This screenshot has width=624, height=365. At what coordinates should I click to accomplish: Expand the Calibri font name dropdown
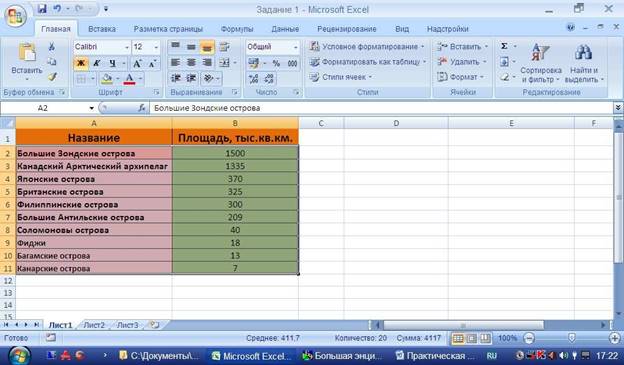pyautogui.click(x=127, y=47)
